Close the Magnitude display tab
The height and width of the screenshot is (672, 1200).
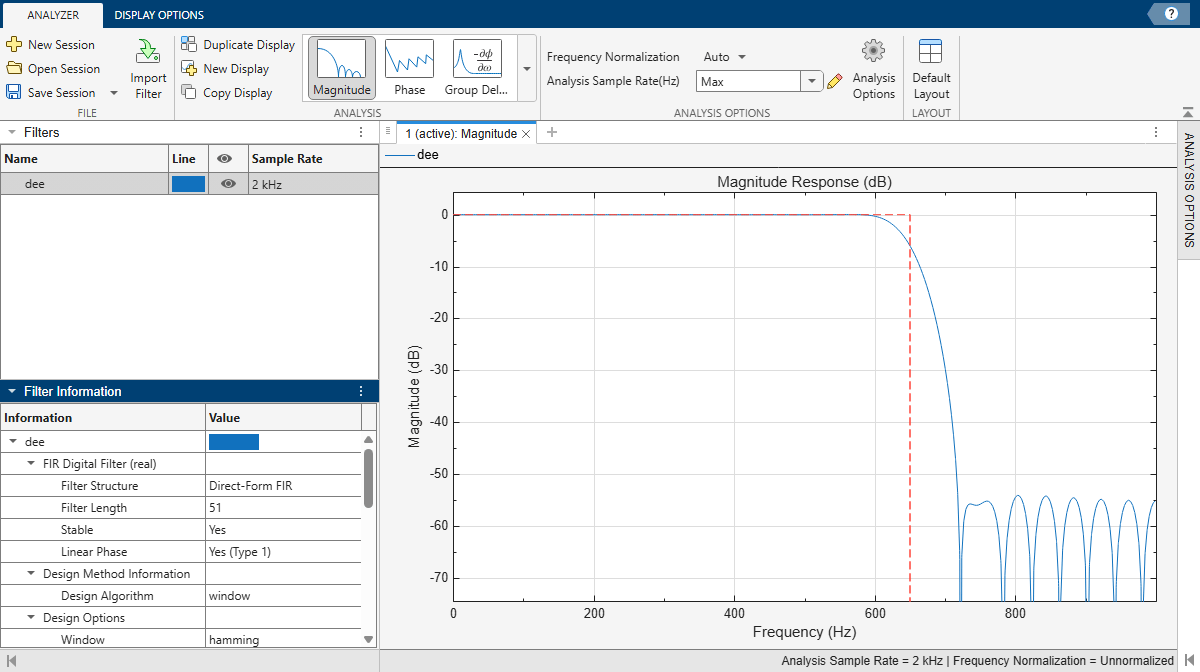[527, 133]
